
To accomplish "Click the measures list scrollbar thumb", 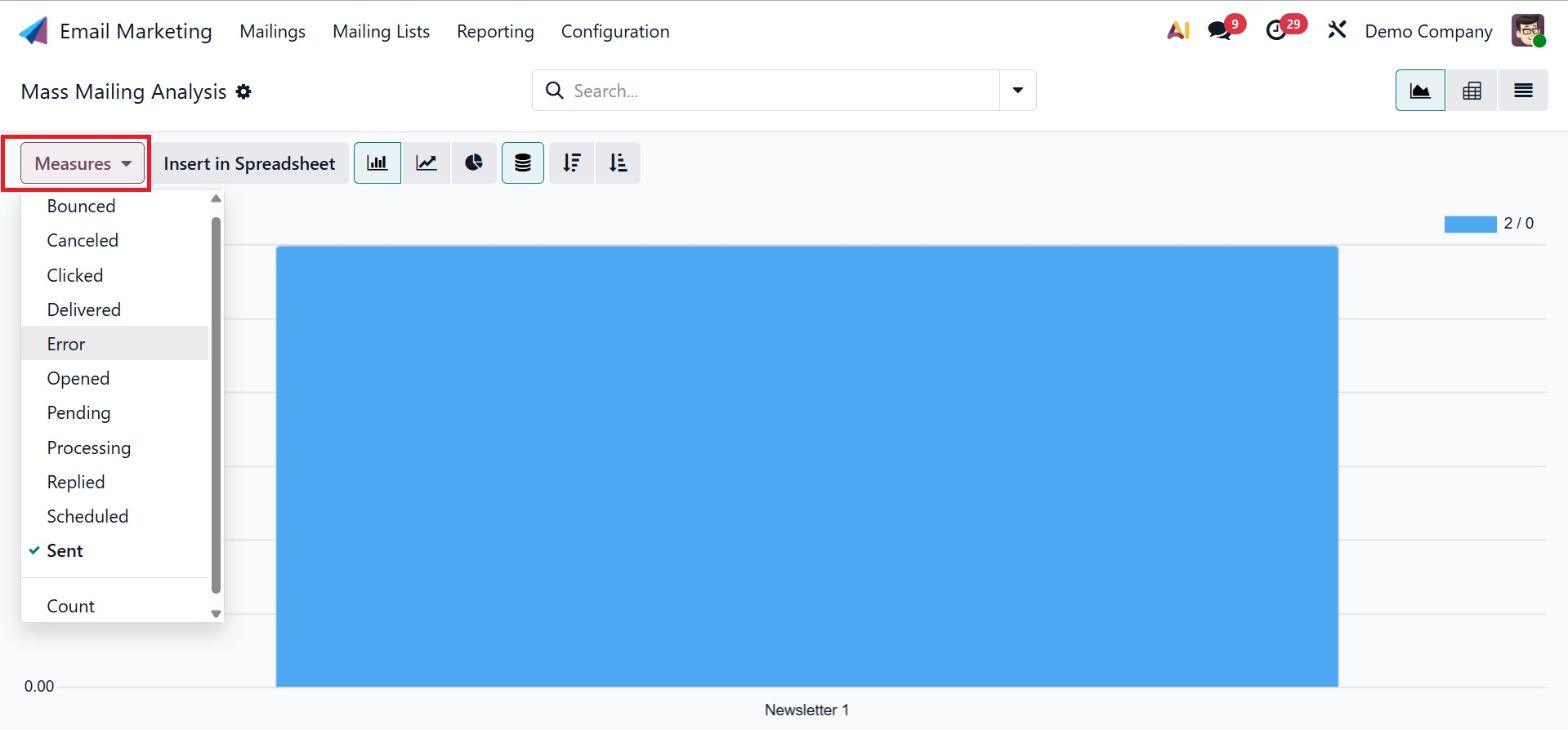I will tap(216, 405).
